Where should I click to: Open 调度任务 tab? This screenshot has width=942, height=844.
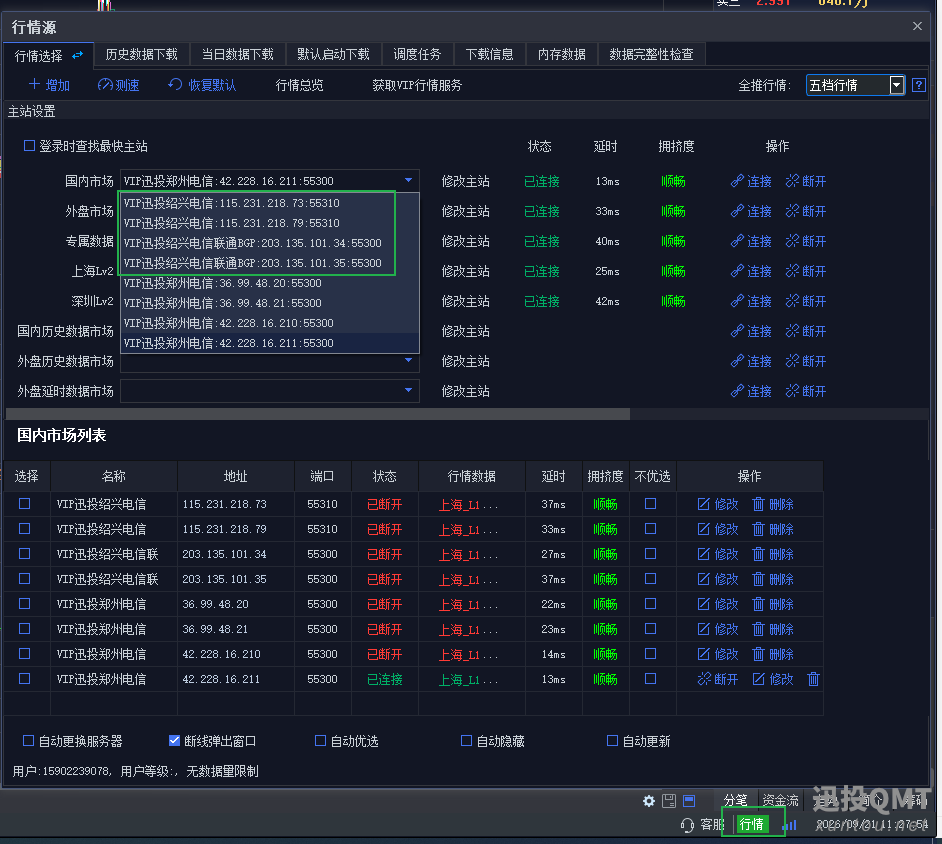(x=418, y=55)
